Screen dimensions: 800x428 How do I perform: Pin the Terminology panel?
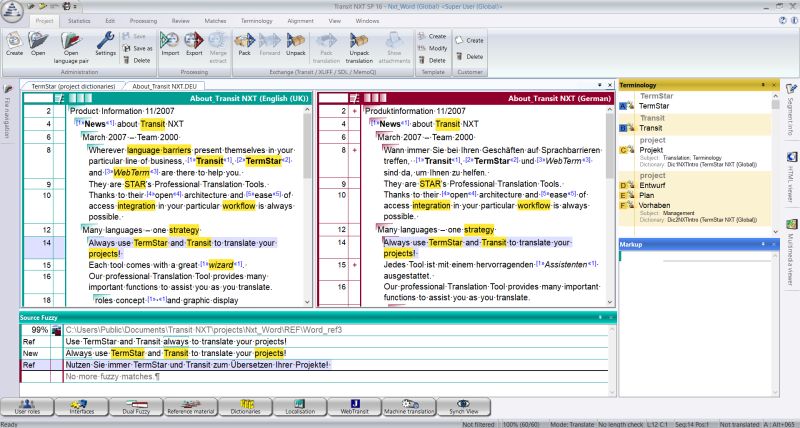click(763, 85)
